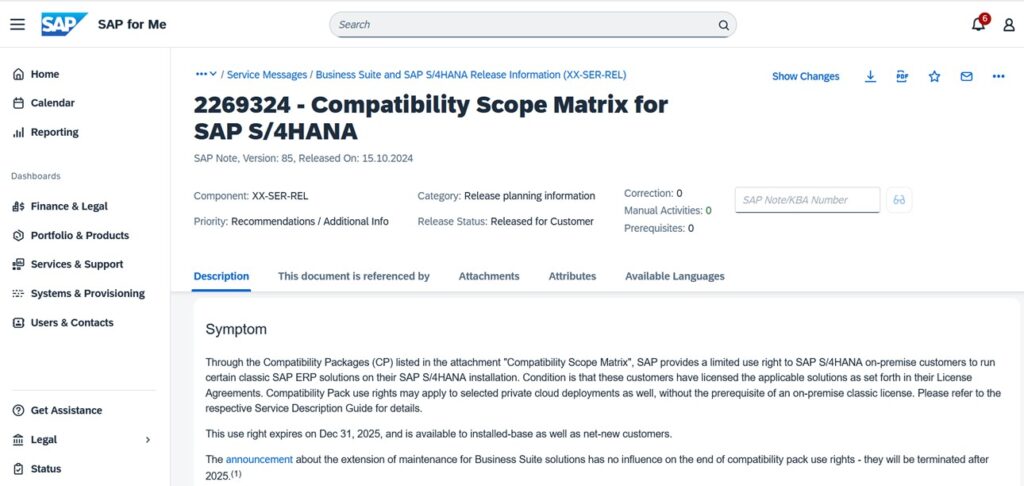The image size is (1024, 486).
Task: Download the SAP Note
Action: pyautogui.click(x=870, y=76)
